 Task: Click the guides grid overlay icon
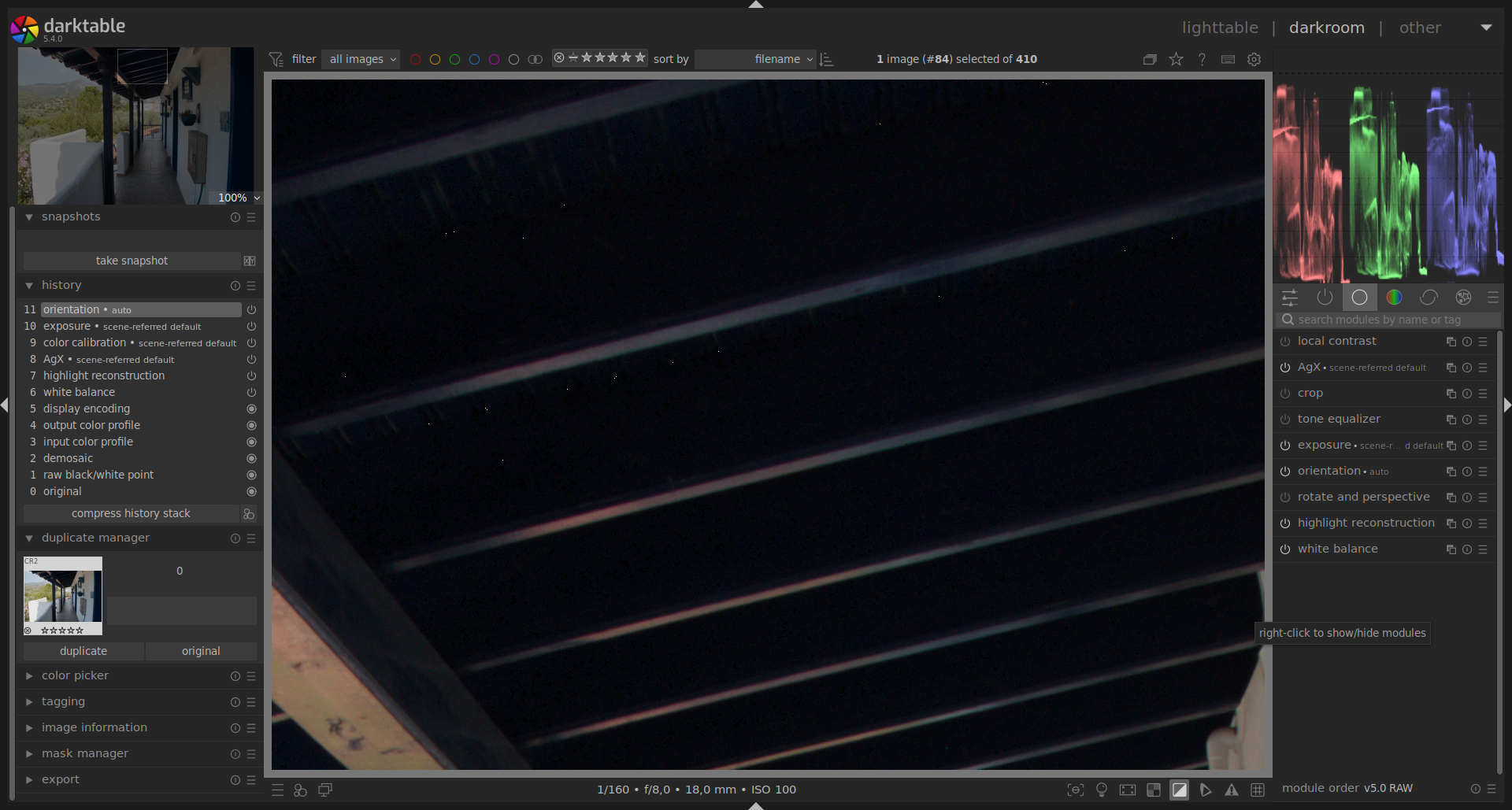(1258, 790)
